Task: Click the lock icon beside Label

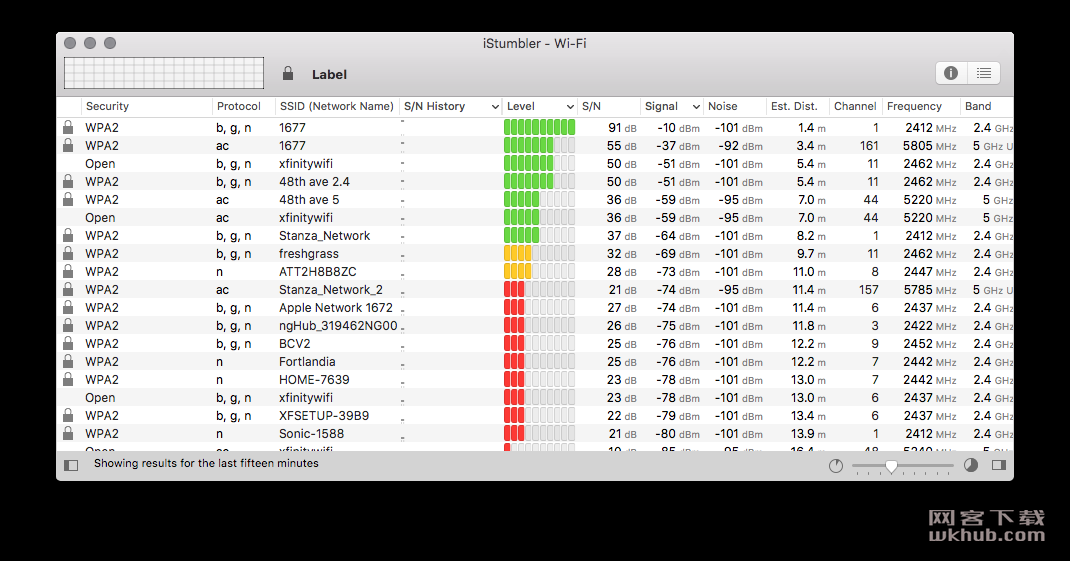Action: 288,74
